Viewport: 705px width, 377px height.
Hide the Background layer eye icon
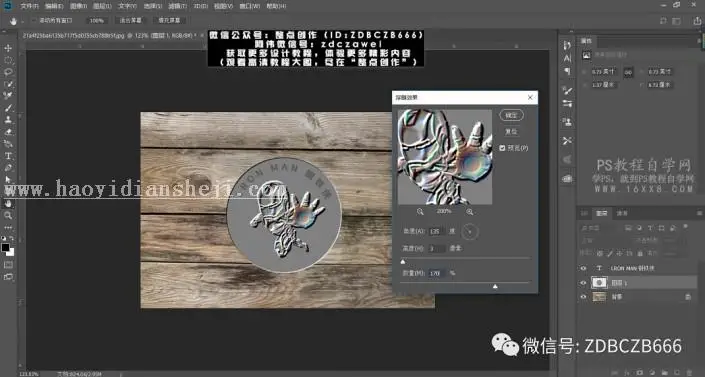click(x=583, y=297)
